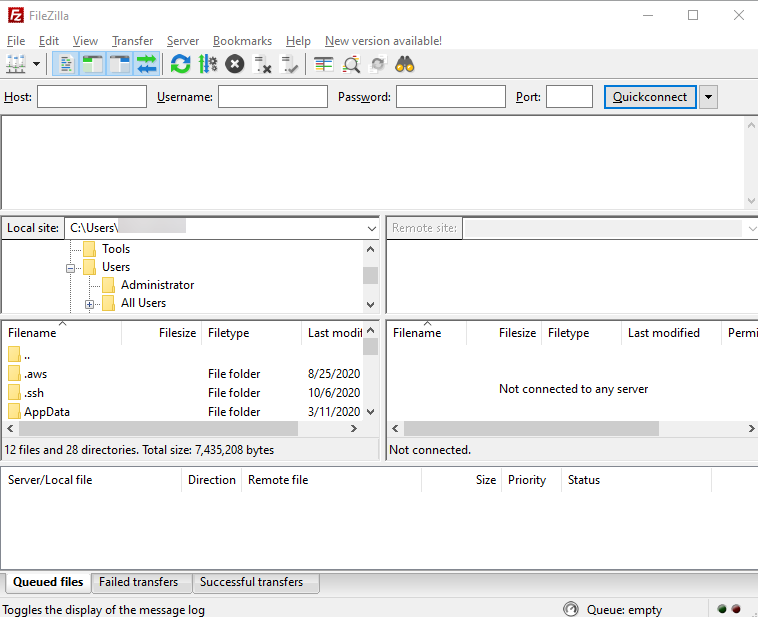Open Remote site path dropdown
The image size is (758, 617).
tap(752, 228)
